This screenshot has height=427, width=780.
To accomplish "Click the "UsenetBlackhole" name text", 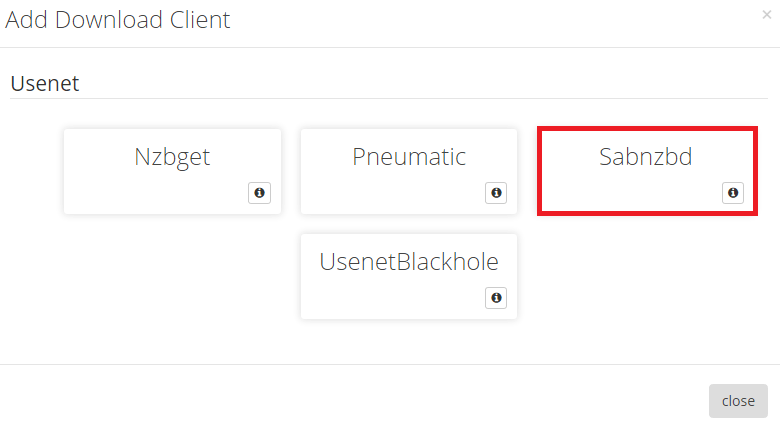I will coord(409,262).
